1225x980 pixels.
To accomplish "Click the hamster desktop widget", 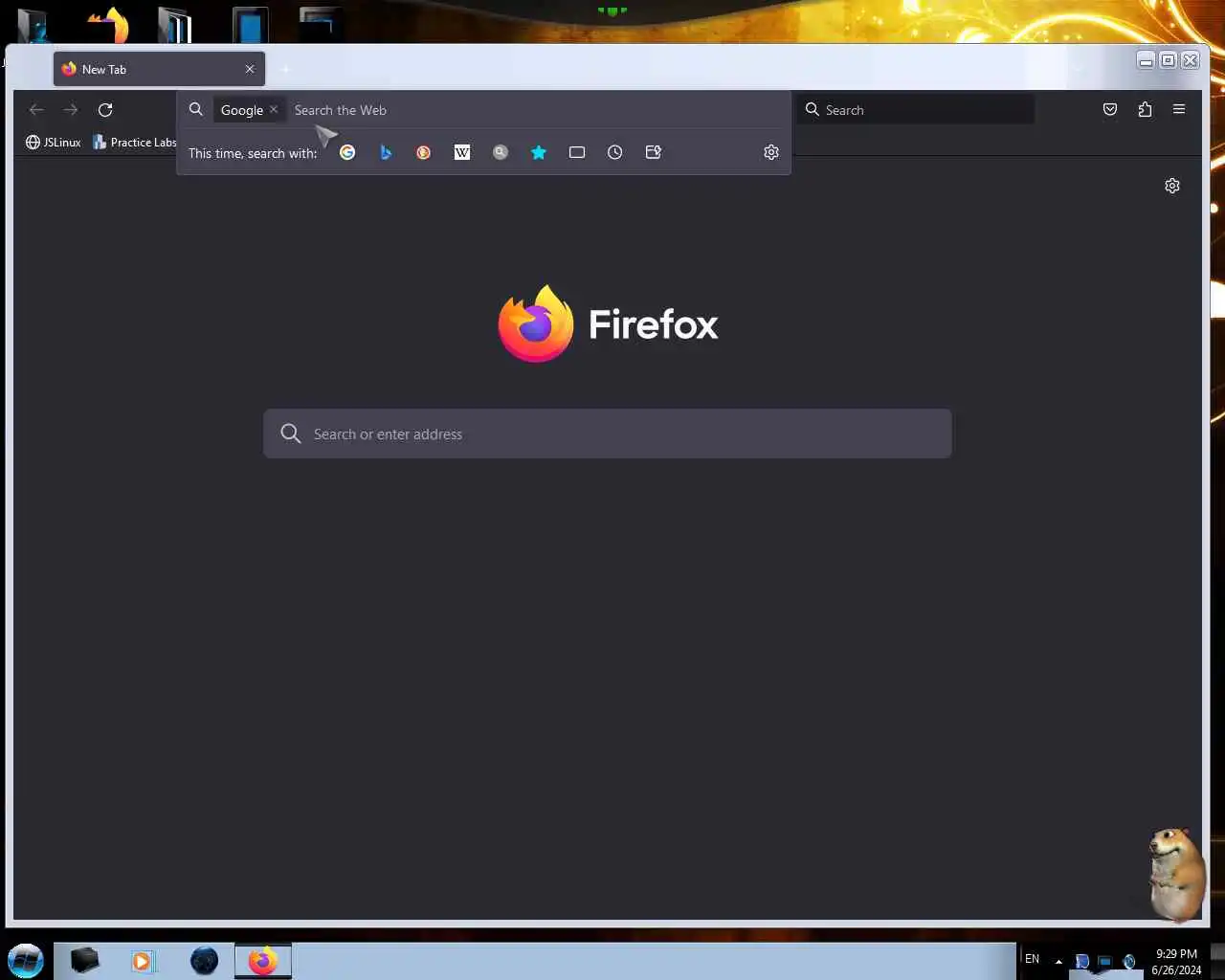I will click(1176, 874).
